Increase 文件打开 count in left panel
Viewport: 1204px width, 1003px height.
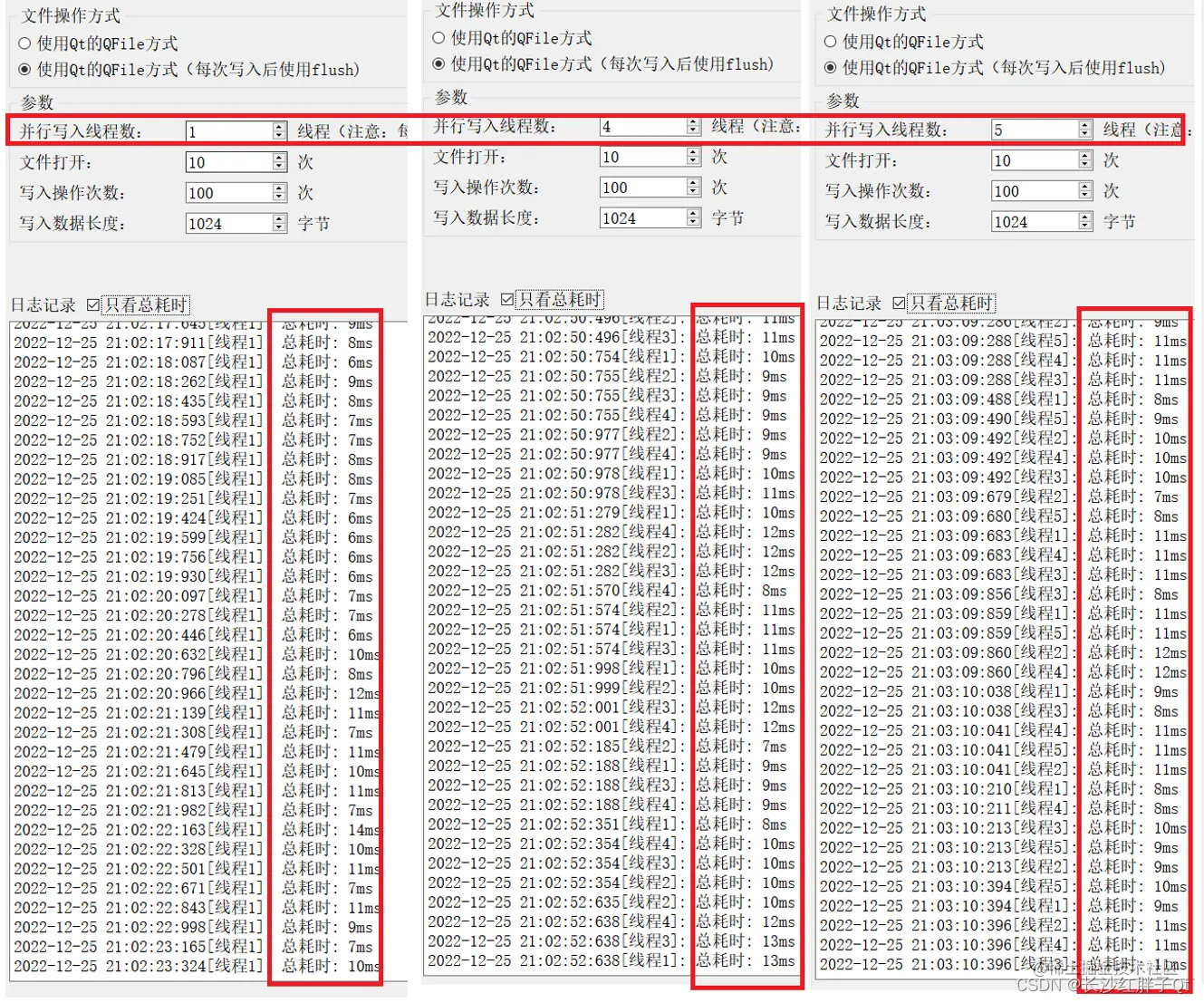tap(279, 158)
